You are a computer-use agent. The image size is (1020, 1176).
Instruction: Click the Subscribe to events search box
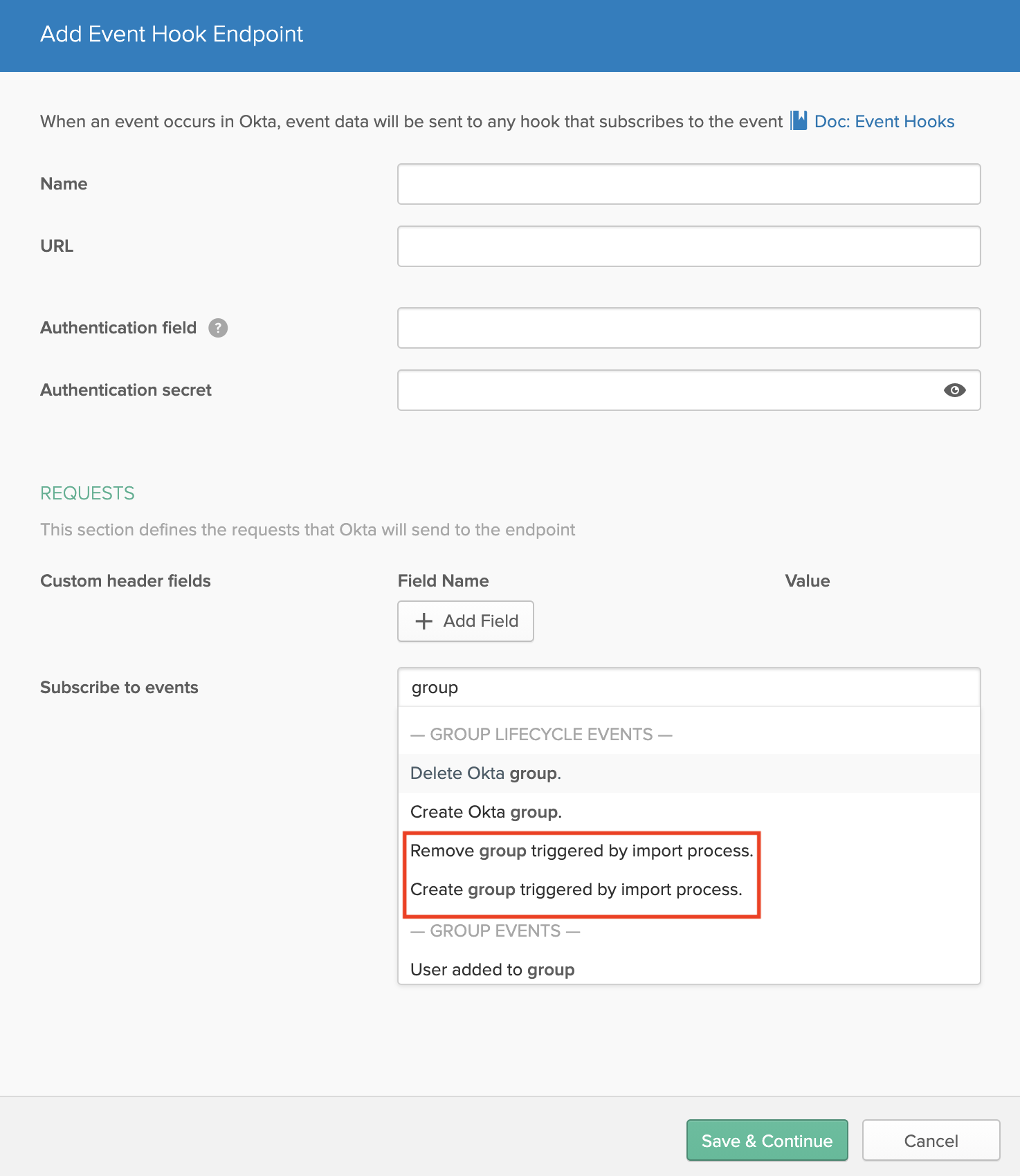(689, 688)
